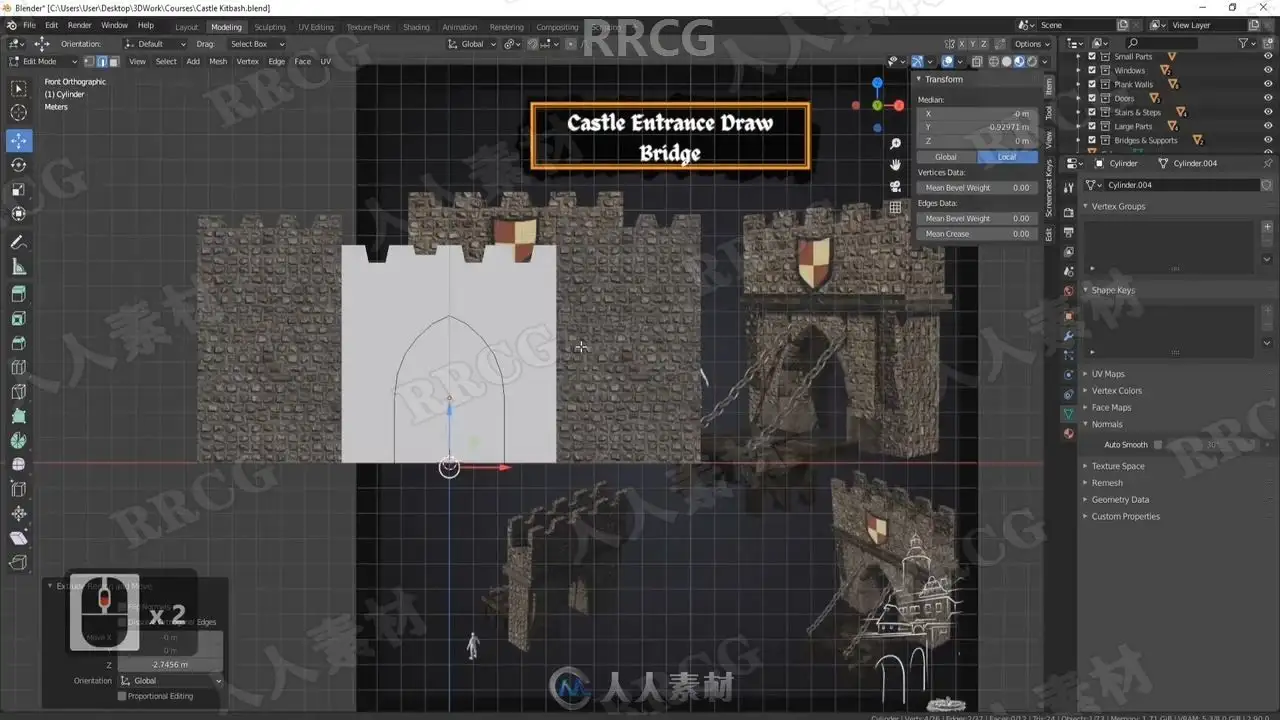Select Local in Transform panel
This screenshot has height=720, width=1280.
coord(1007,157)
